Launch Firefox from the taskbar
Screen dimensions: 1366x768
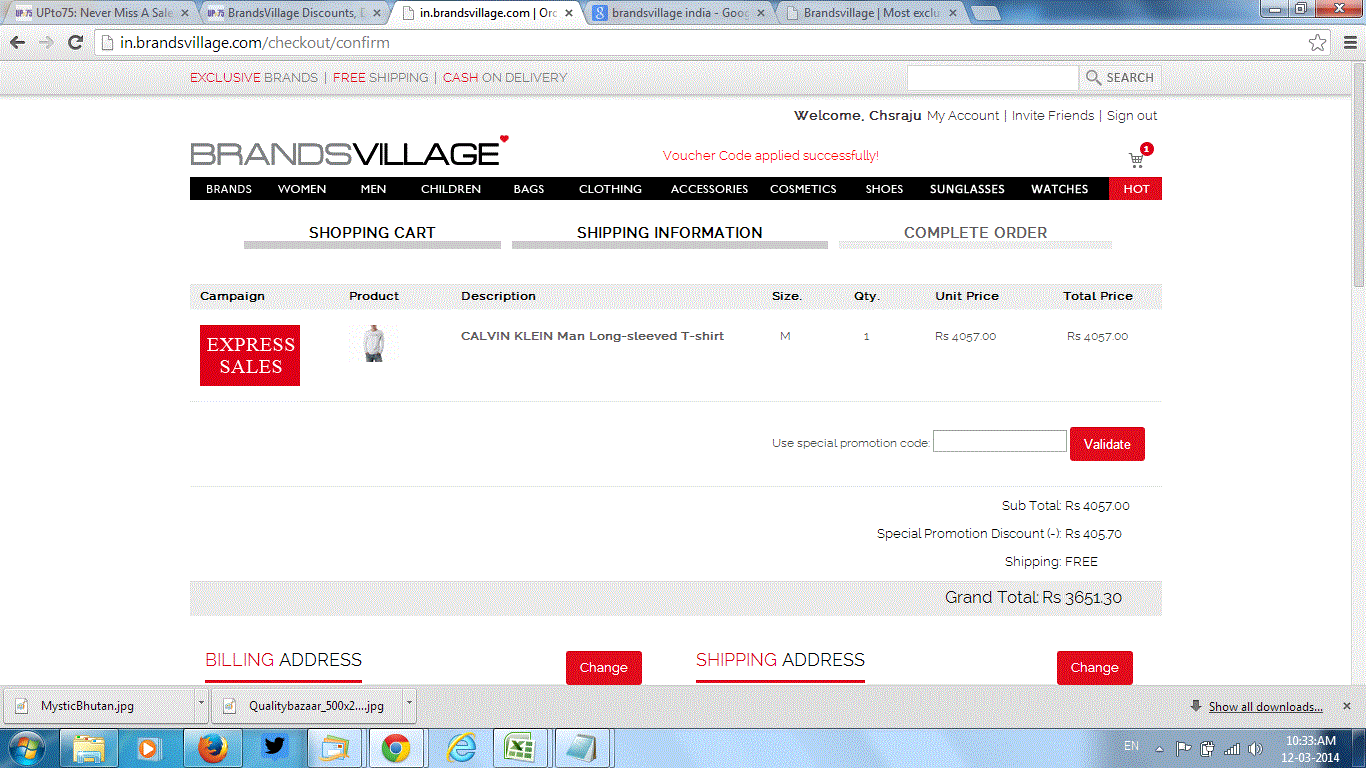(212, 748)
